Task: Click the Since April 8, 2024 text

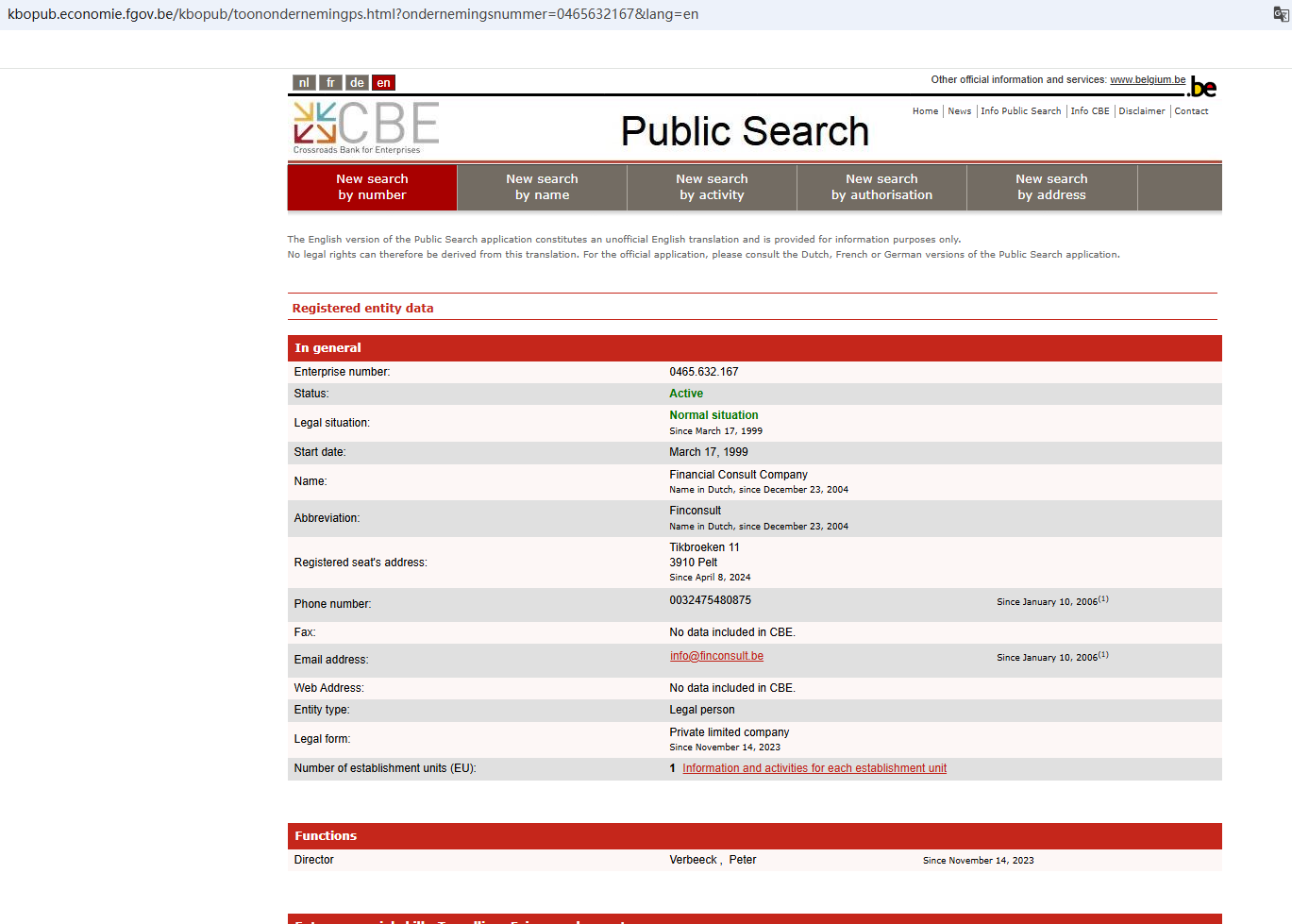Action: tap(710, 578)
